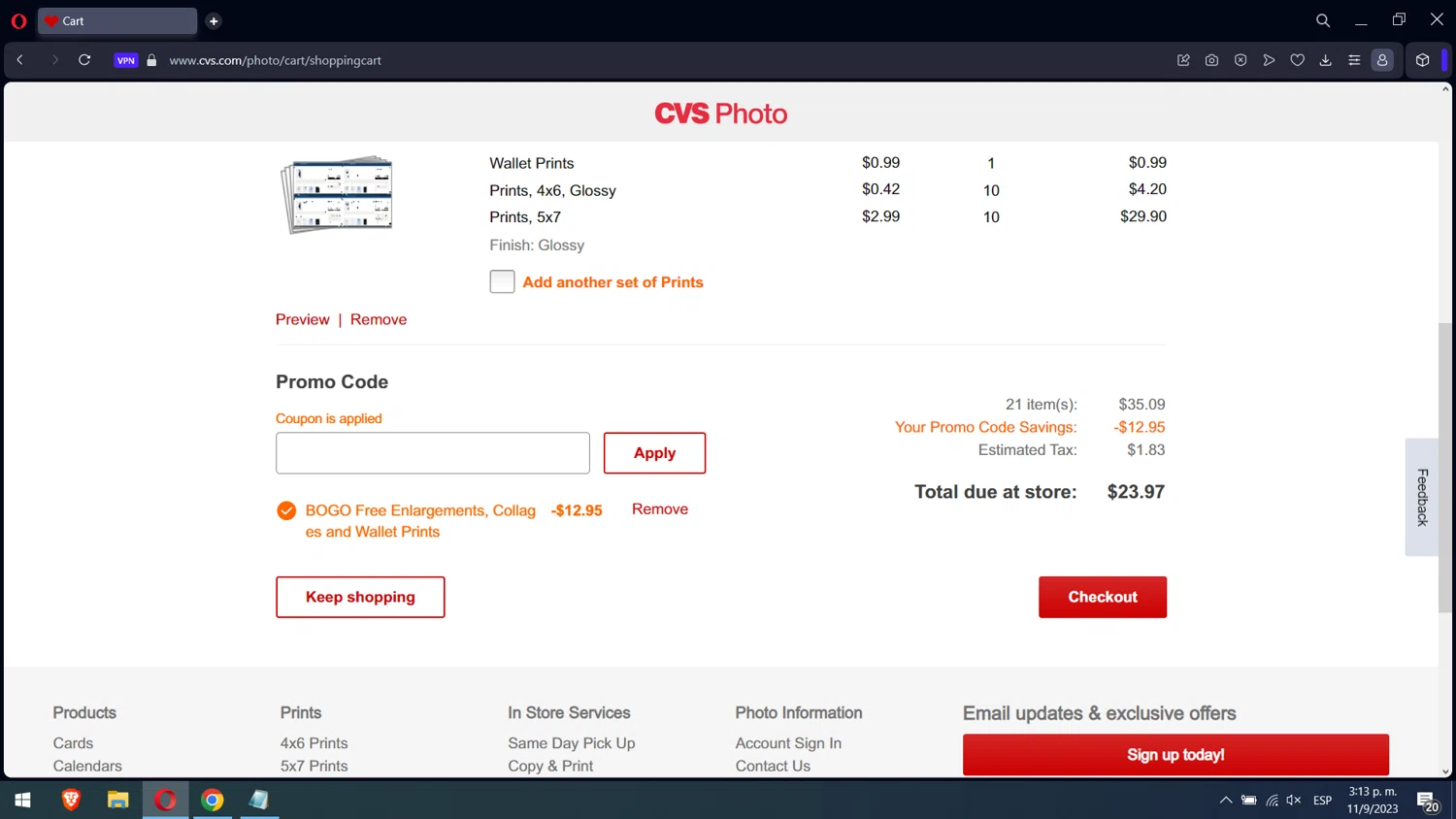Click the padlock site security icon
This screenshot has height=819, width=1456.
(151, 60)
